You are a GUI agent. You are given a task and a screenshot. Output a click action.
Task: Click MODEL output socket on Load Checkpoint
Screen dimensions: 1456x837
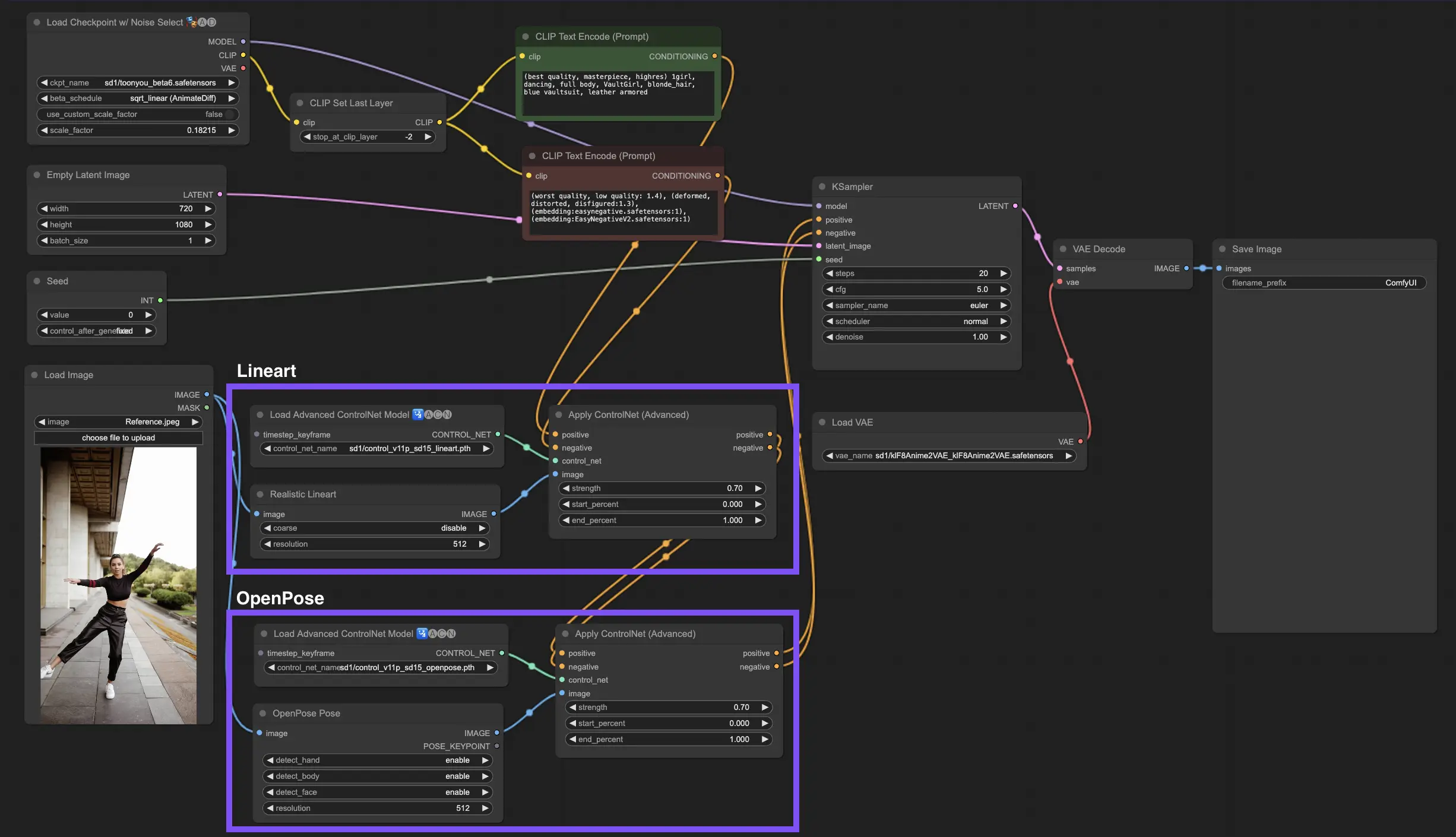(x=243, y=42)
